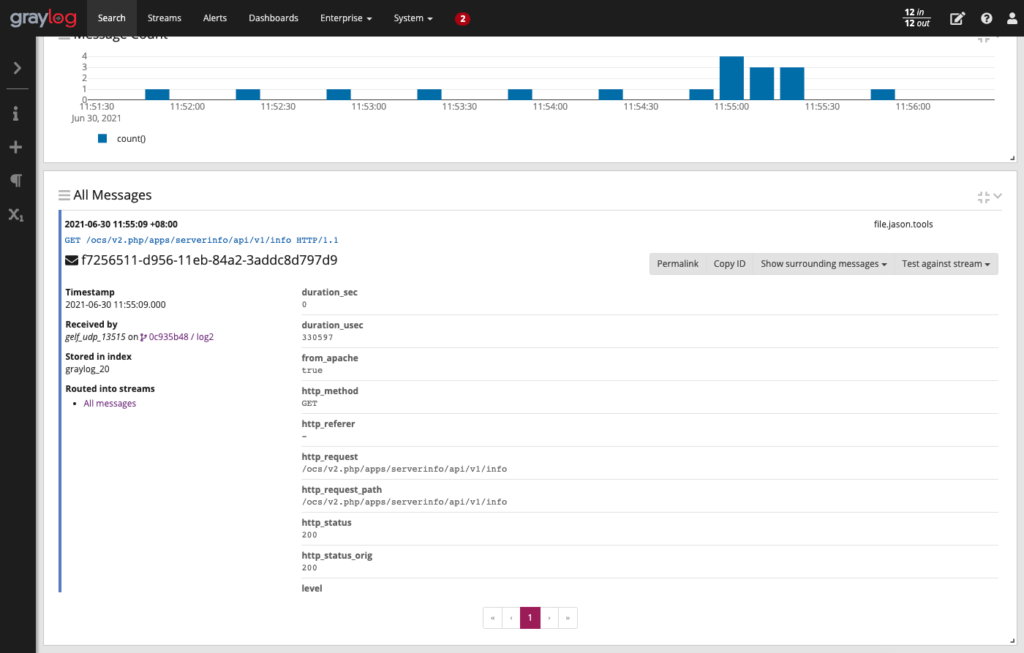Click the scratchpad edit icon
This screenshot has height=653, width=1024.
coord(957,18)
